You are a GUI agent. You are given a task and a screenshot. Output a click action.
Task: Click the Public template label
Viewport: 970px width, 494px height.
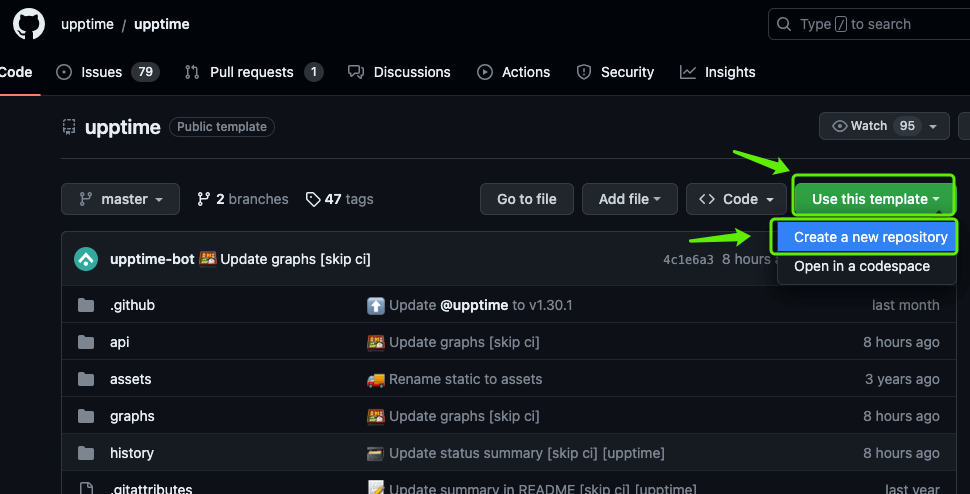(x=221, y=127)
